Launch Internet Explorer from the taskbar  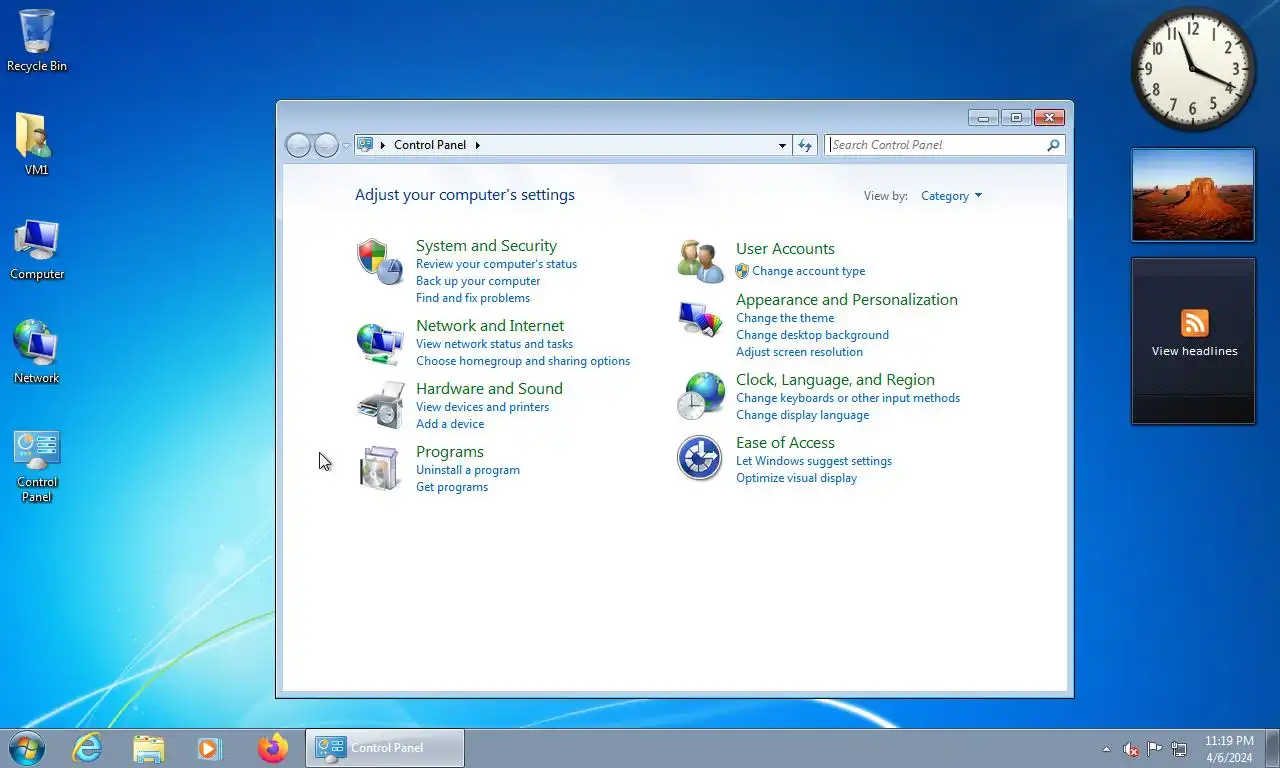[x=88, y=748]
